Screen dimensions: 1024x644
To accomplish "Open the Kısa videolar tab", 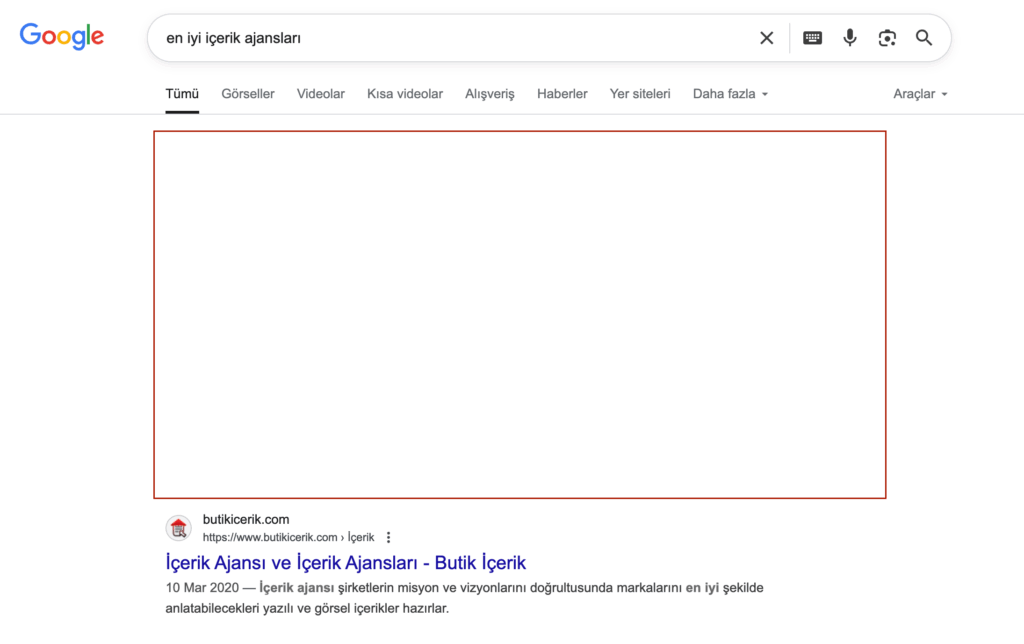I will tap(405, 93).
